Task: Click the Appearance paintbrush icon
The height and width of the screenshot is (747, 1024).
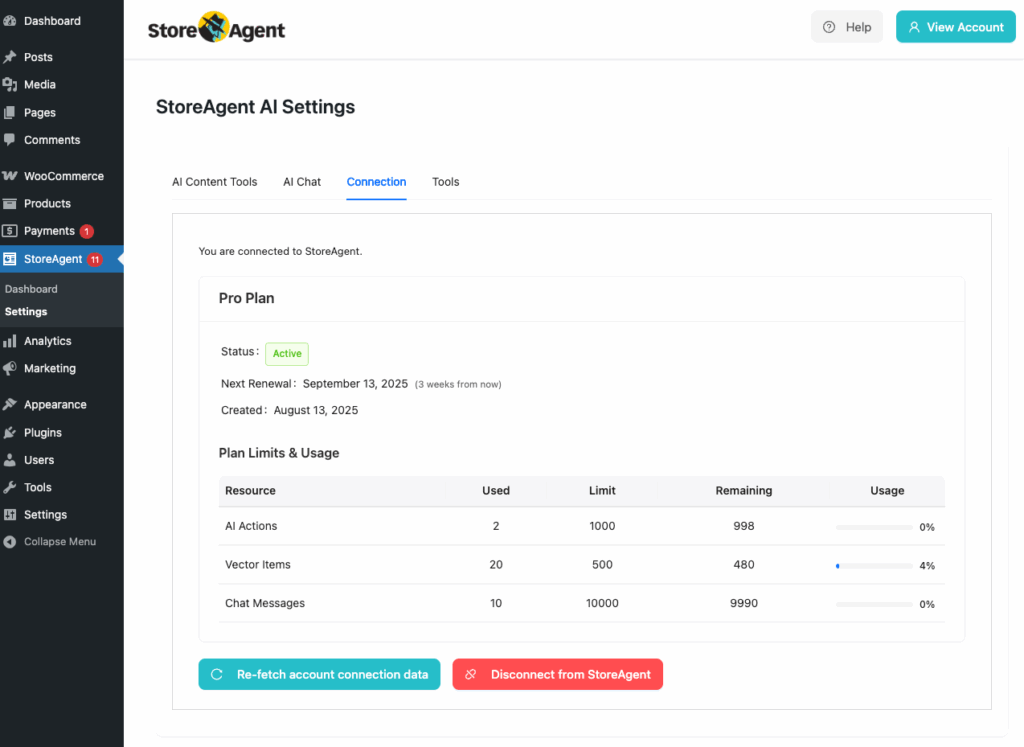Action: point(10,404)
